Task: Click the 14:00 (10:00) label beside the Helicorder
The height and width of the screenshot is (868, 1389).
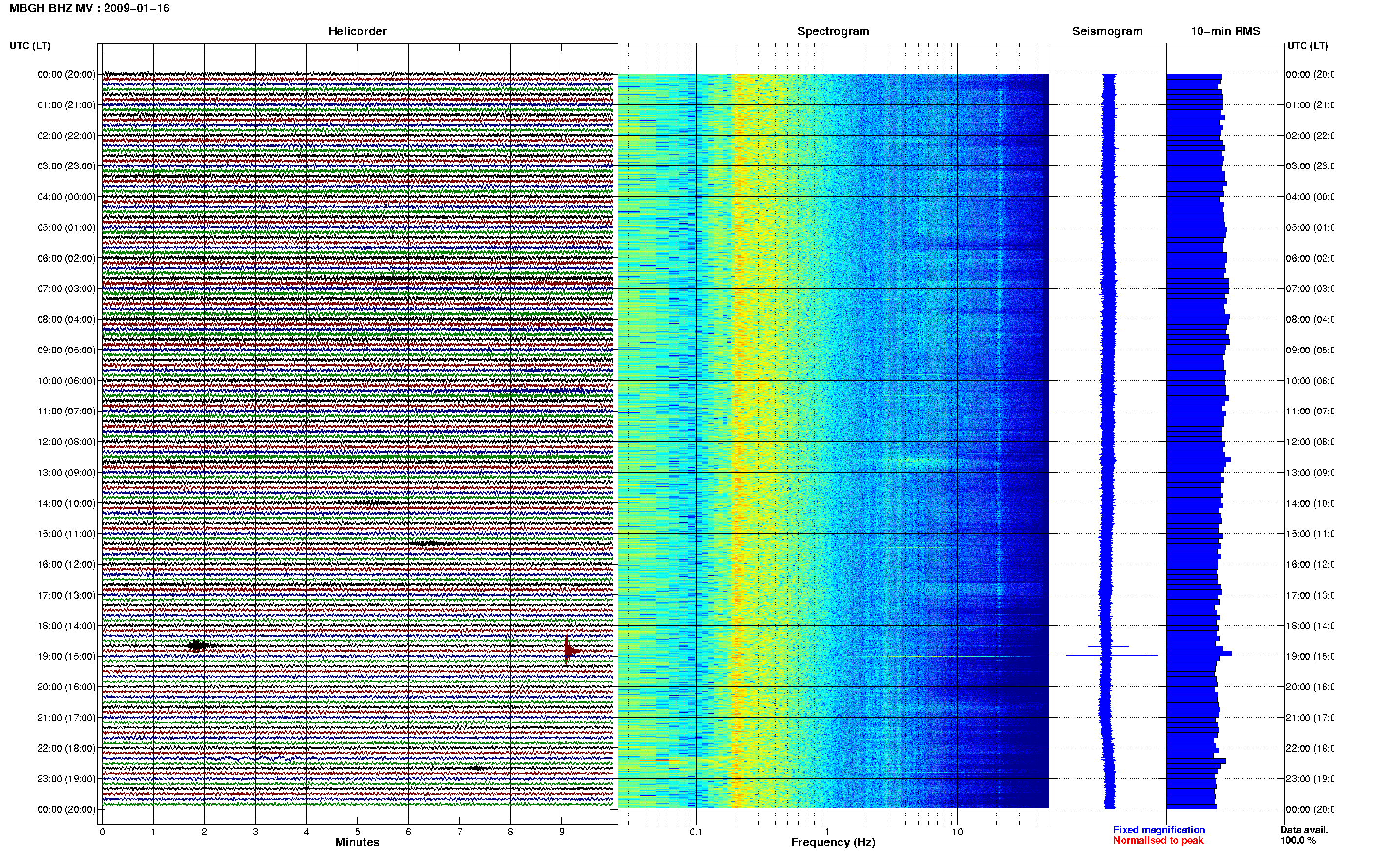Action: [x=66, y=503]
